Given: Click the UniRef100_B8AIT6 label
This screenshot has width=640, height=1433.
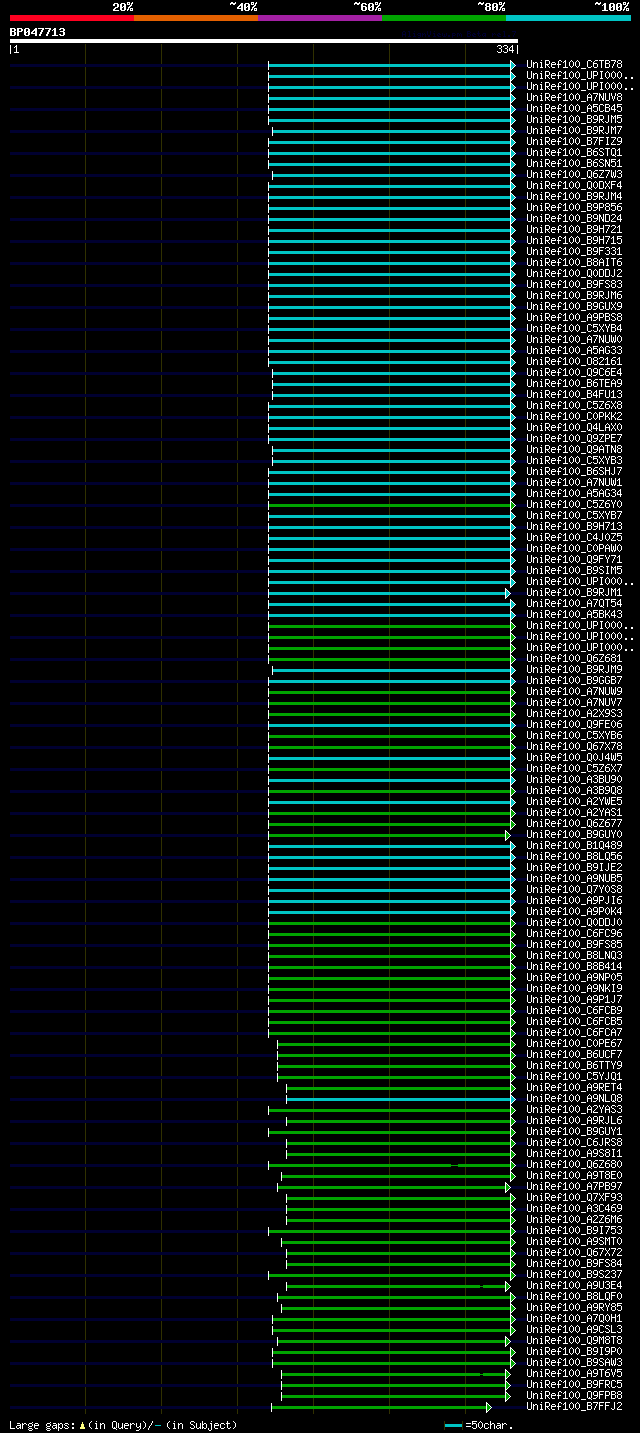Looking at the screenshot, I should point(575,263).
